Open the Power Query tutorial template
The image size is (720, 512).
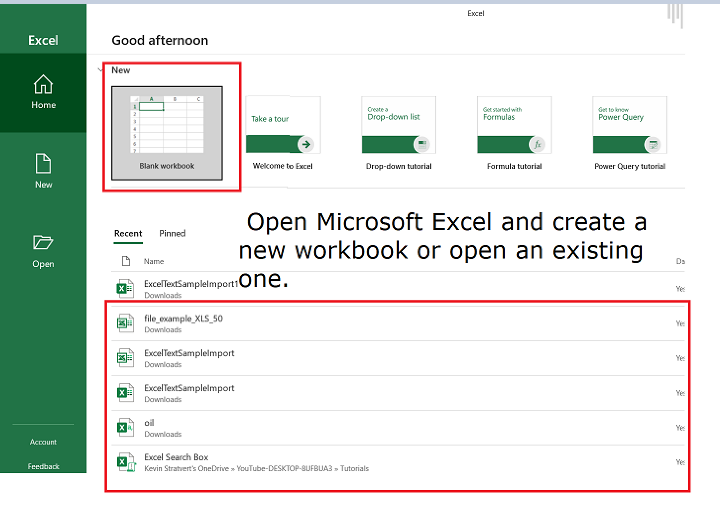630,134
